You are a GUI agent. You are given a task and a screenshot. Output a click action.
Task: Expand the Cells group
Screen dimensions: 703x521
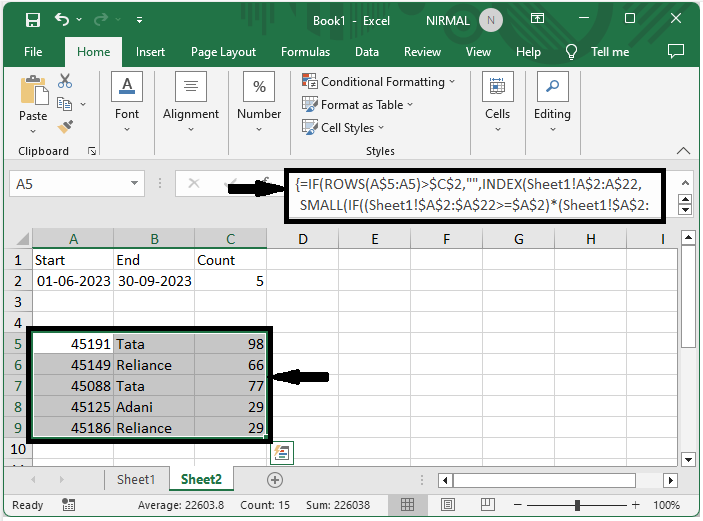pyautogui.click(x=497, y=102)
